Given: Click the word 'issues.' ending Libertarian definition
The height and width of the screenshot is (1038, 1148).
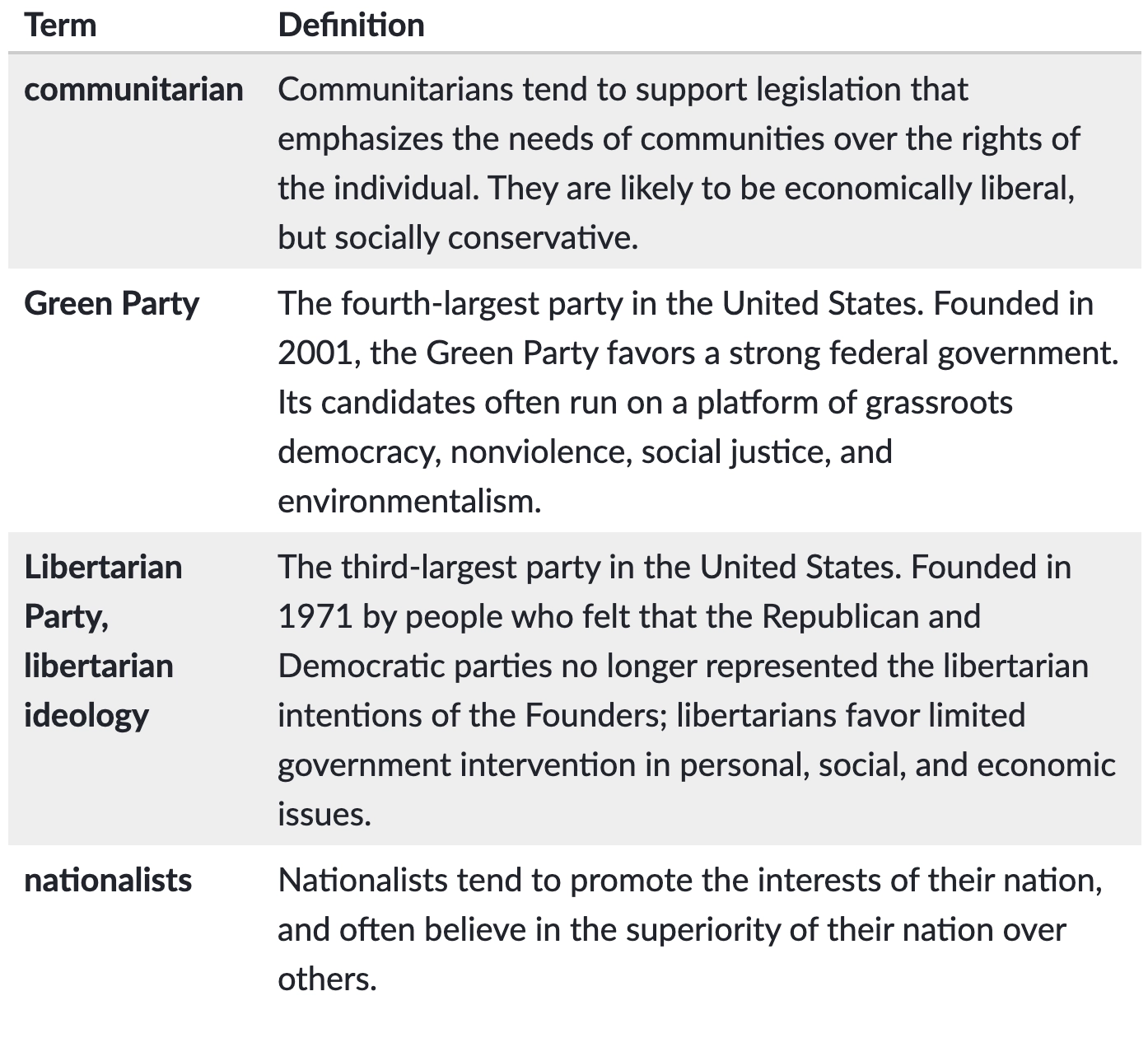Looking at the screenshot, I should pos(324,815).
